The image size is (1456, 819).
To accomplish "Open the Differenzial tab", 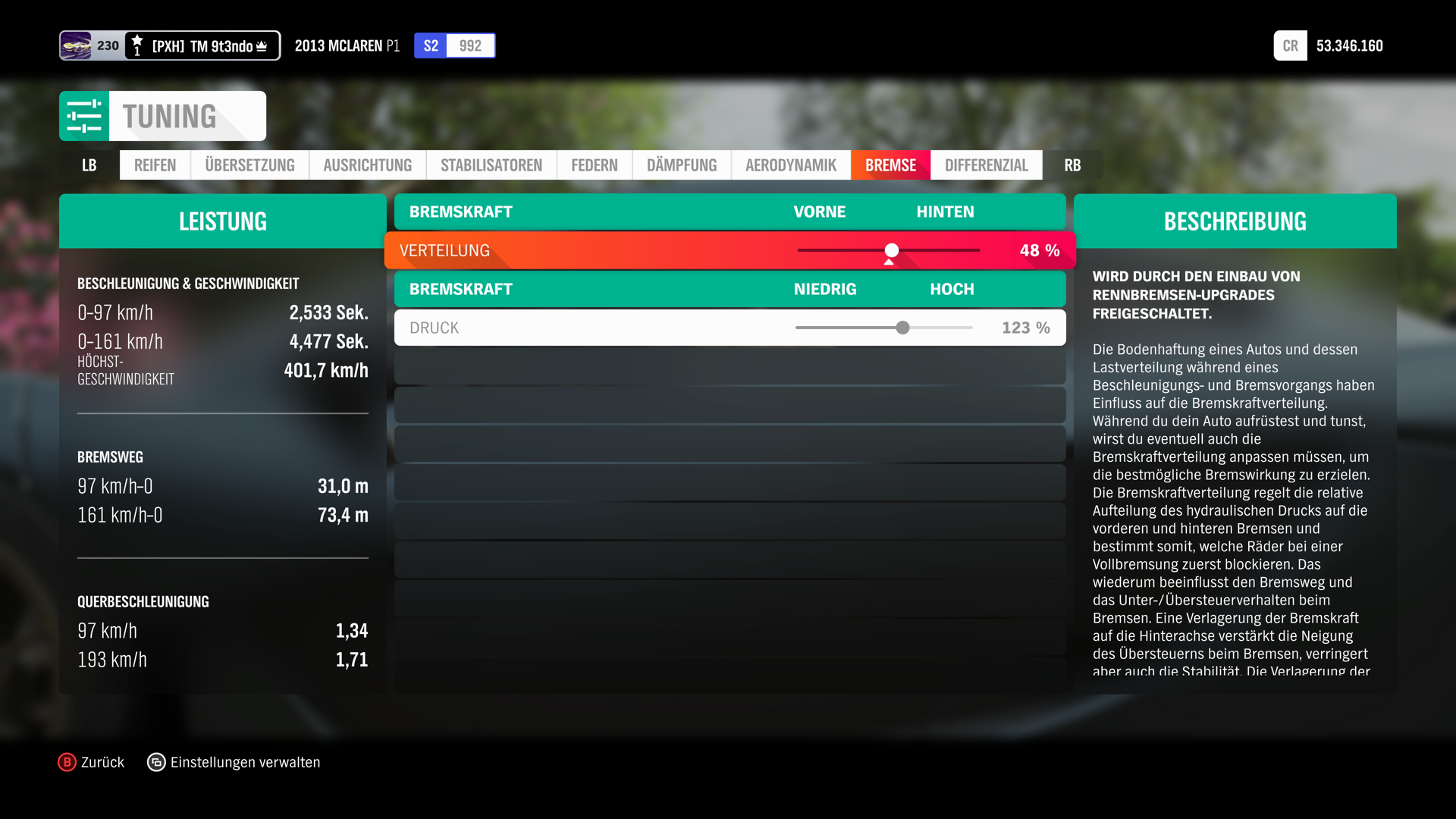I will click(x=986, y=165).
